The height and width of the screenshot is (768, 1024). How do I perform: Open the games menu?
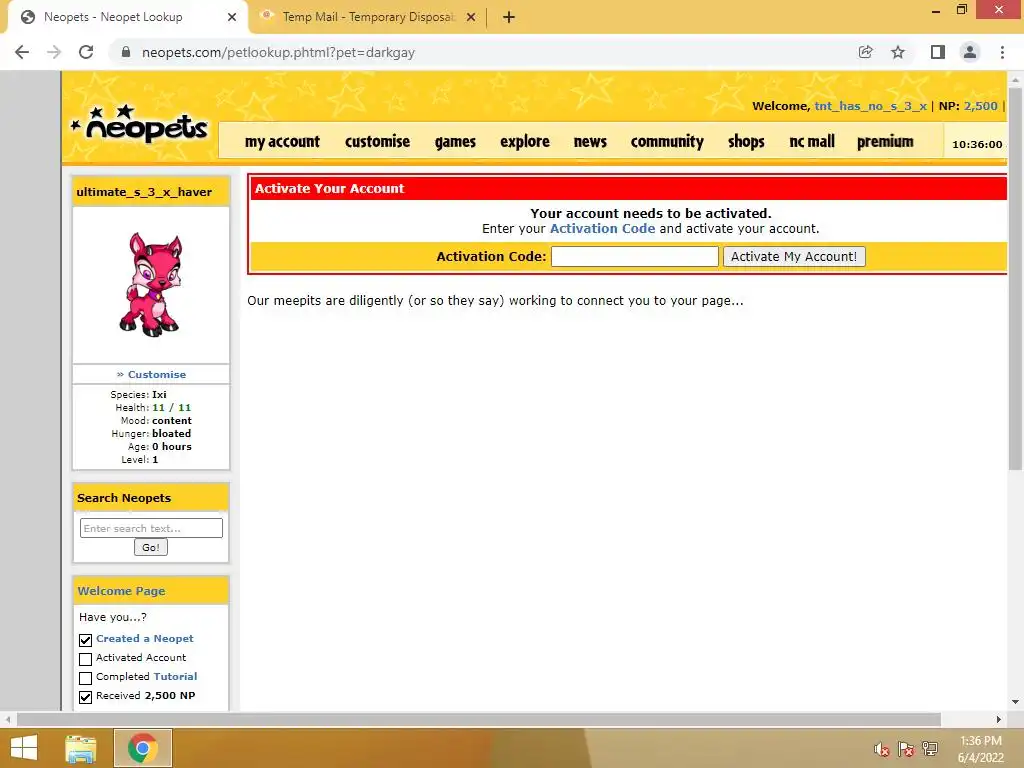pos(455,141)
